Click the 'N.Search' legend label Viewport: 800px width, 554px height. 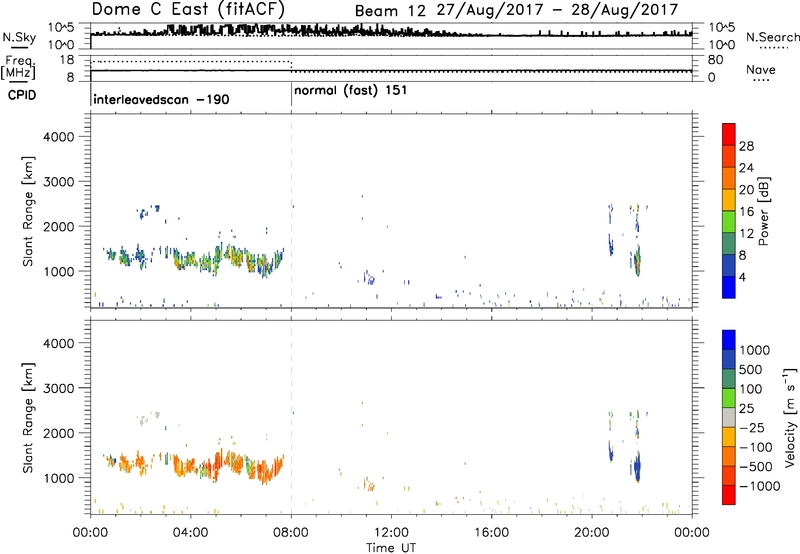point(772,37)
